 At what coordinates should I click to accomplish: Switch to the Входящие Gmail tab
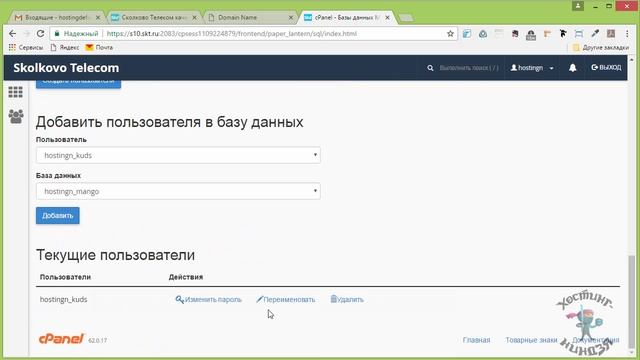pos(57,18)
